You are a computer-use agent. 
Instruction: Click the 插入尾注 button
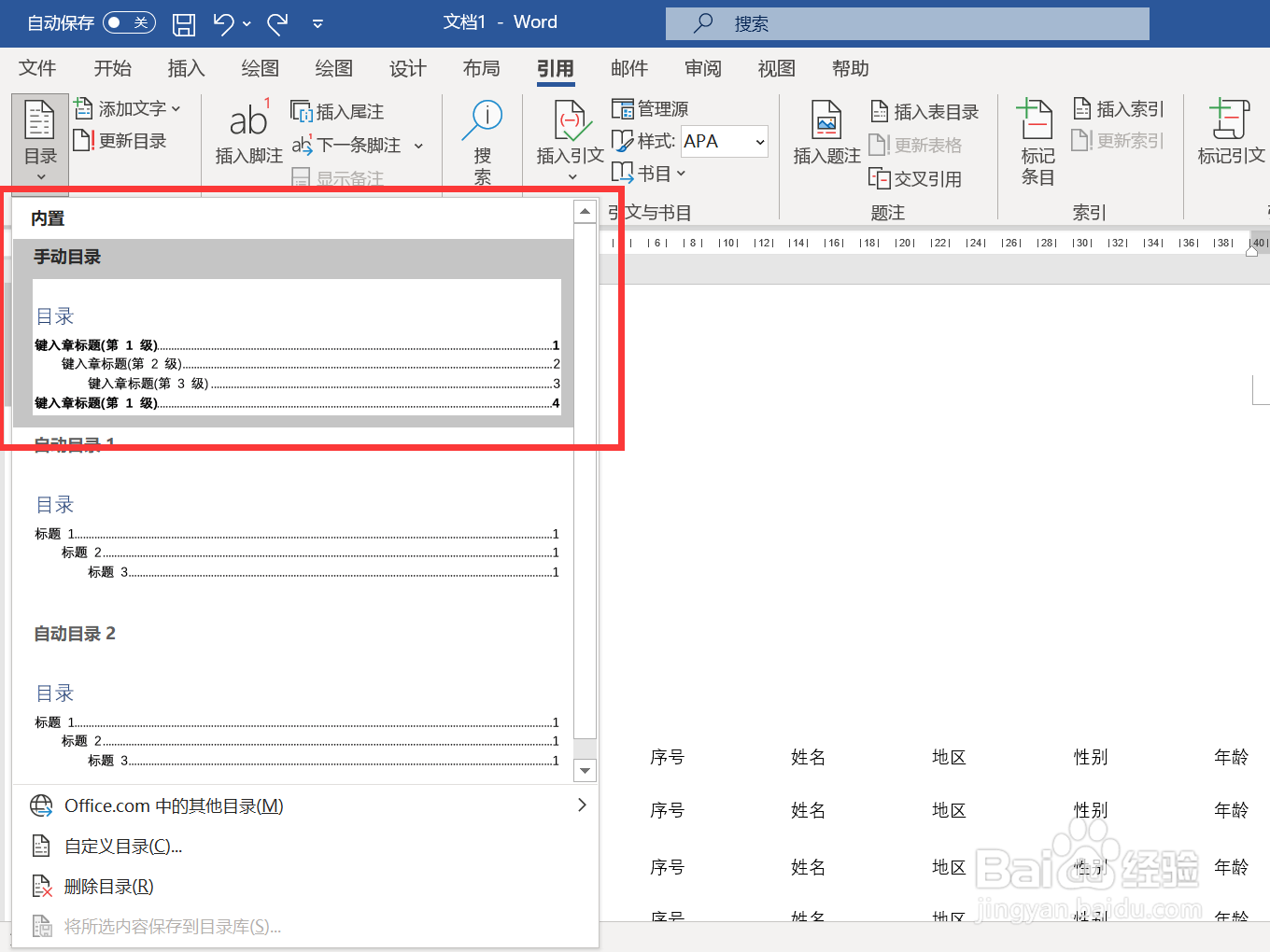[337, 112]
